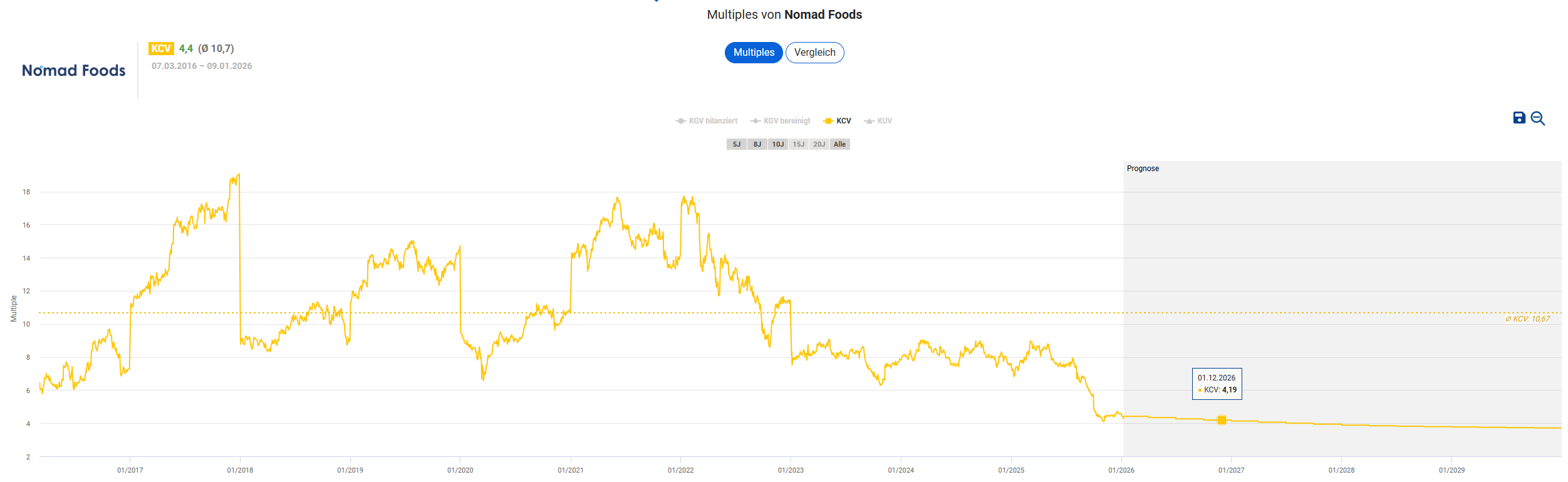Click the Nomad Foods logo
The width and height of the screenshot is (1568, 482).
coord(74,71)
